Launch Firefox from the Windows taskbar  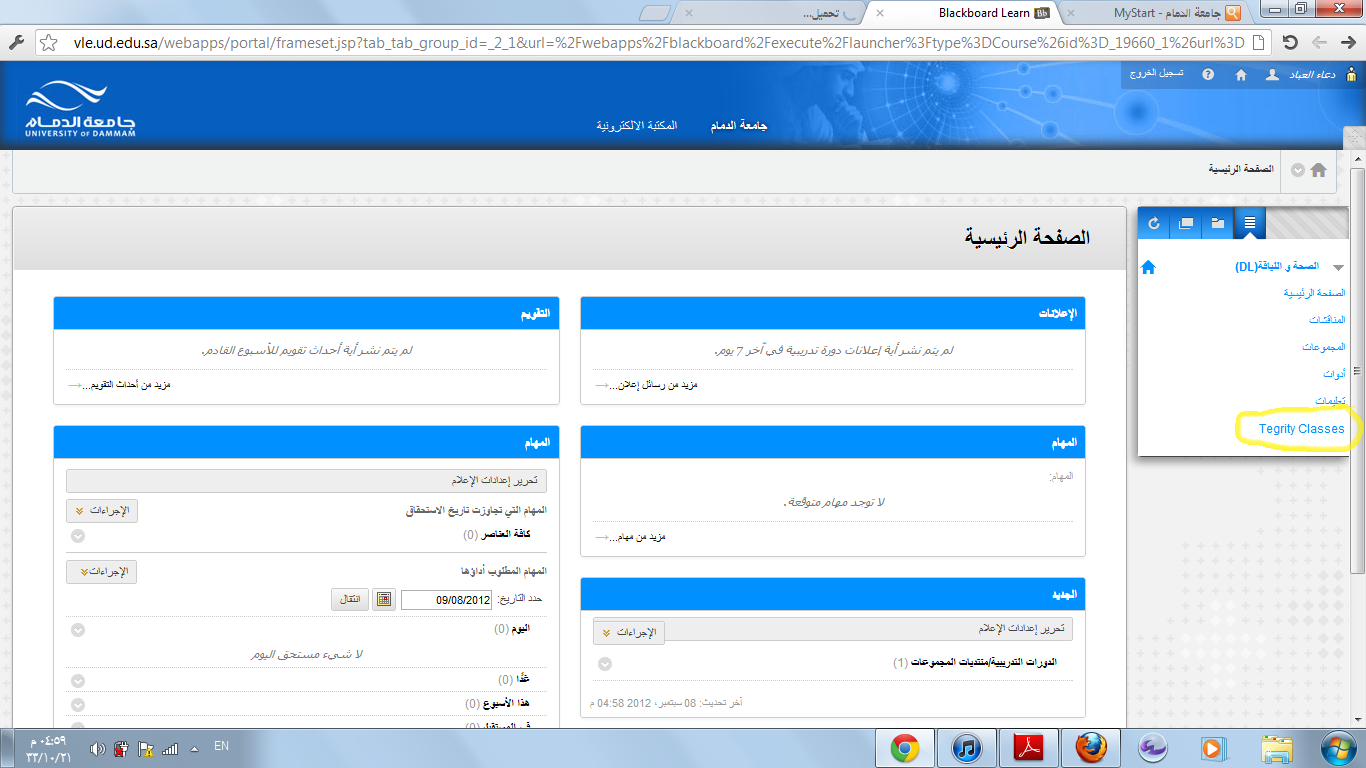tap(1091, 748)
